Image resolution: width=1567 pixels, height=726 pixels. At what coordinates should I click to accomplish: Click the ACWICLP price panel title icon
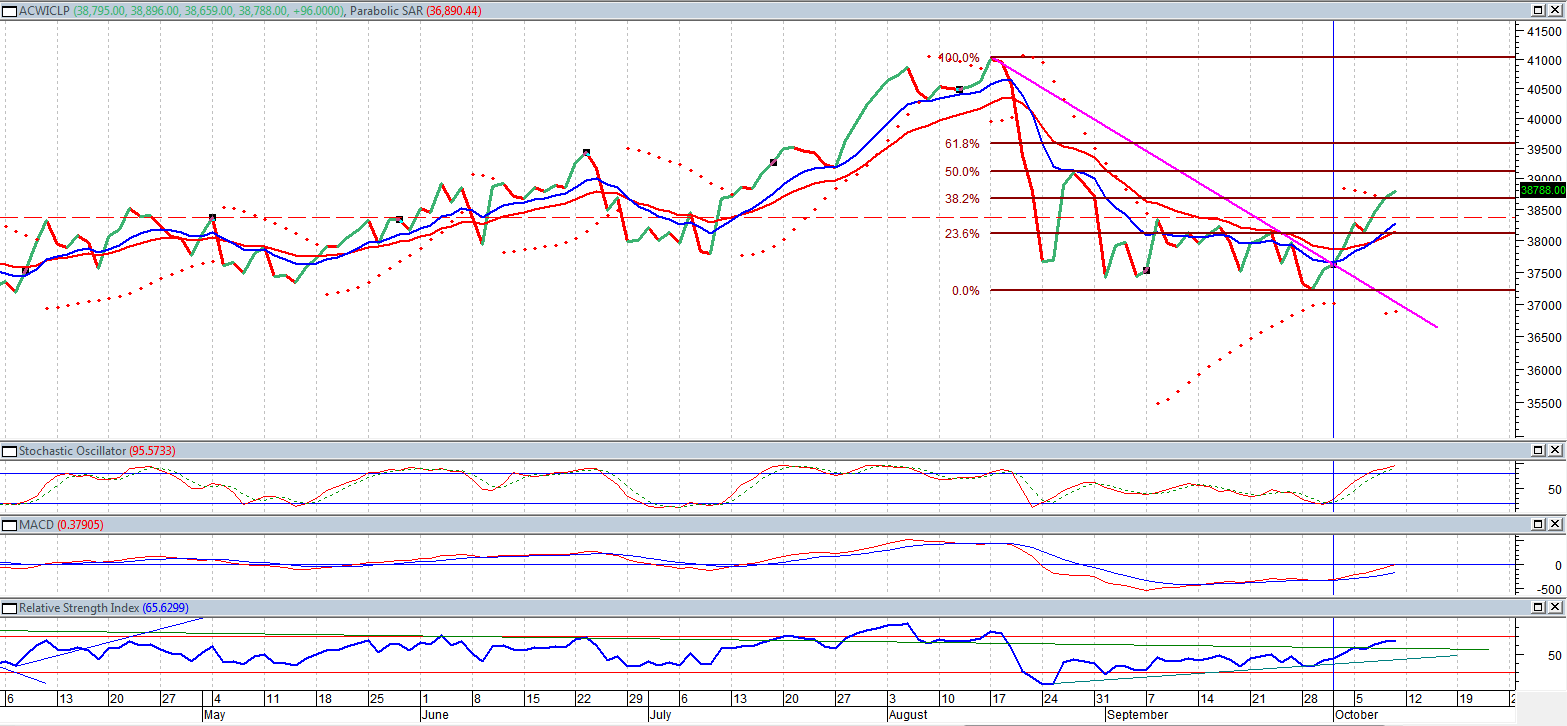(x=10, y=10)
